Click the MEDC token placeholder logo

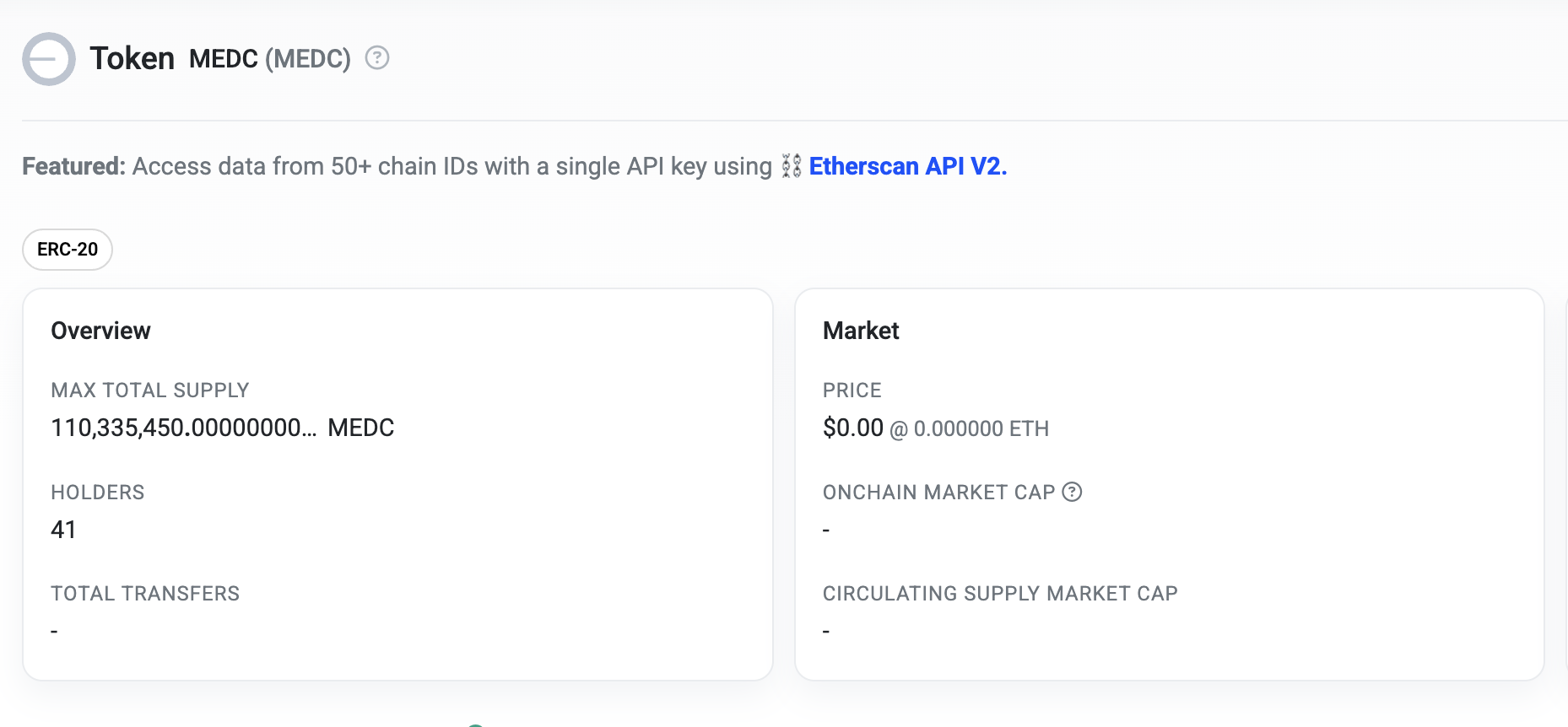pos(49,59)
